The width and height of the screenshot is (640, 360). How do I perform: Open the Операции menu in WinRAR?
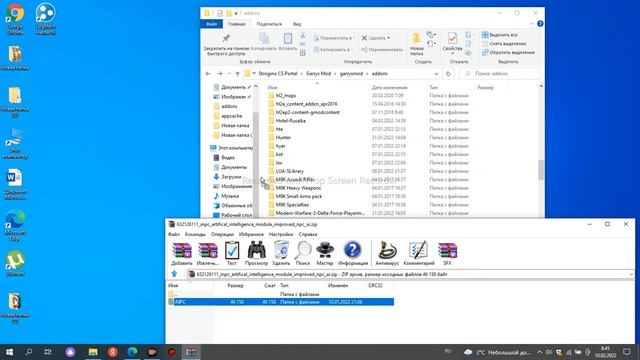[x=222, y=234]
